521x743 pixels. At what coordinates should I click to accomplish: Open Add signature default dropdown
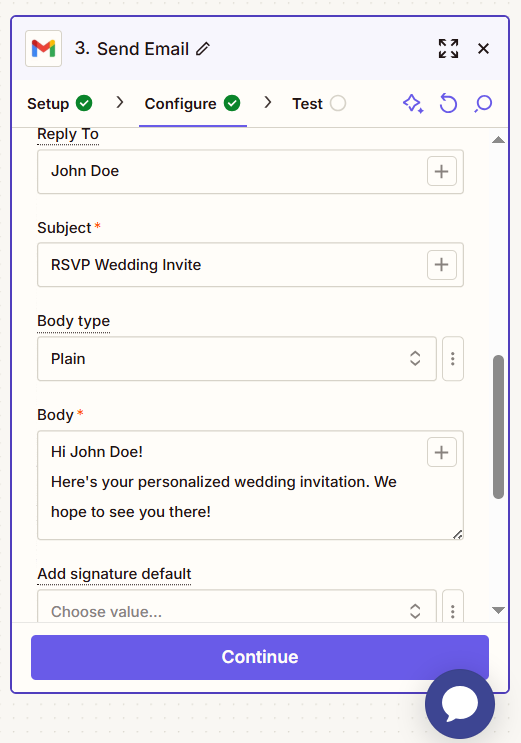point(237,607)
